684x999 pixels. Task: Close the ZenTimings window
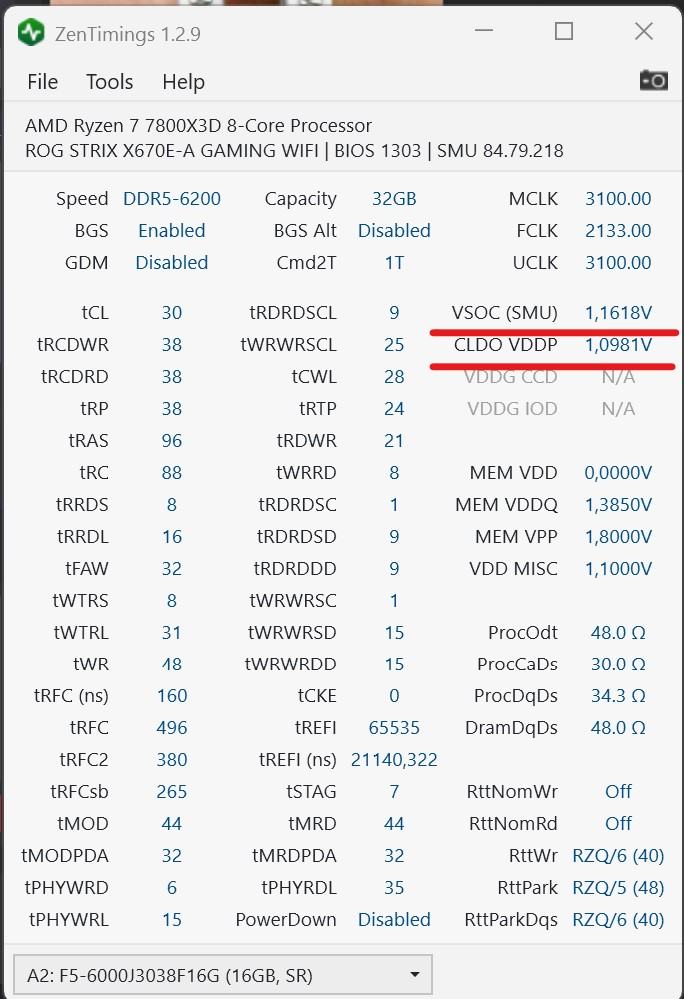pos(644,31)
